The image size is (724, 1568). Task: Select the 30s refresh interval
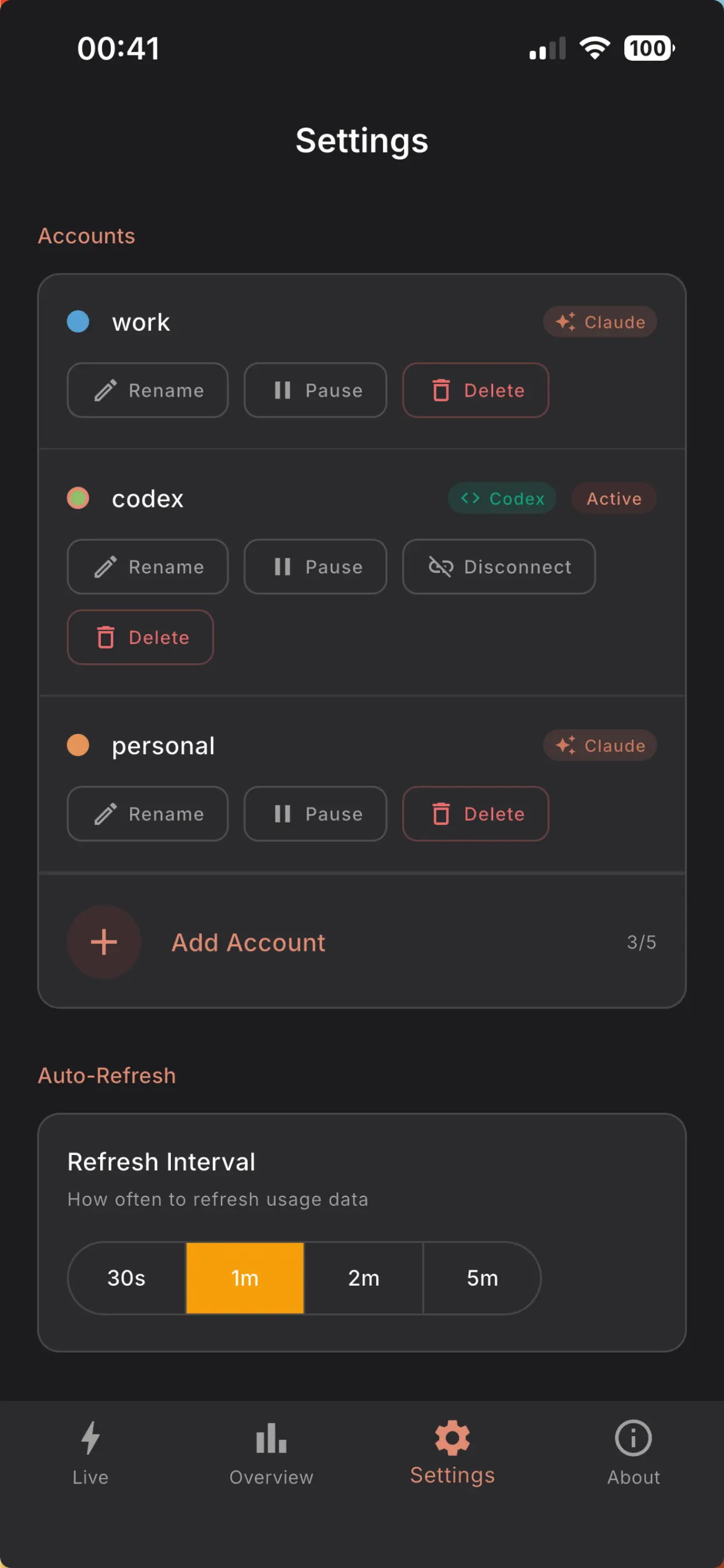point(126,1278)
